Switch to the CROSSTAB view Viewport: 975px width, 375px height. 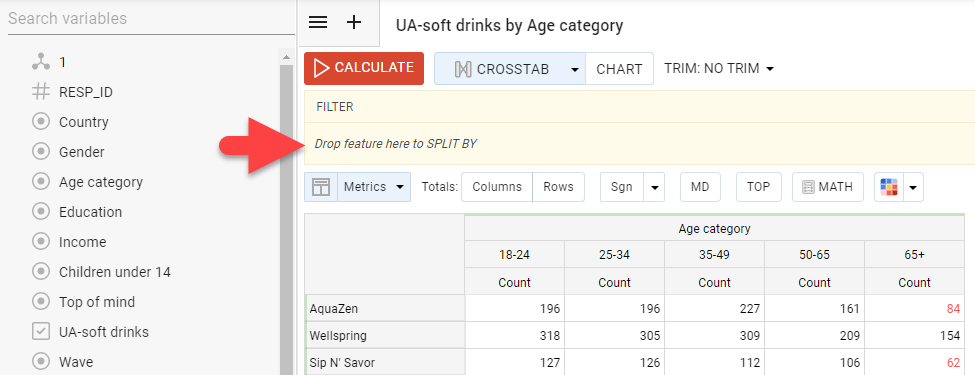coord(502,68)
